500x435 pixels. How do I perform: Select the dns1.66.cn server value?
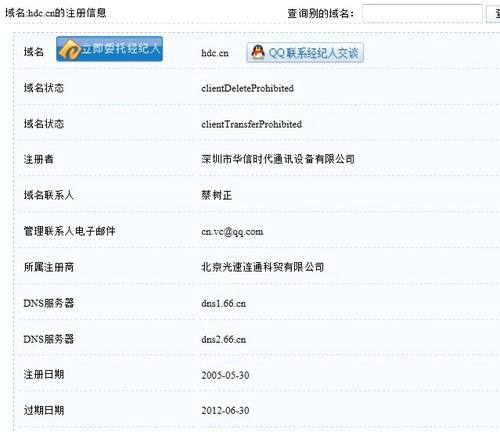pos(224,303)
